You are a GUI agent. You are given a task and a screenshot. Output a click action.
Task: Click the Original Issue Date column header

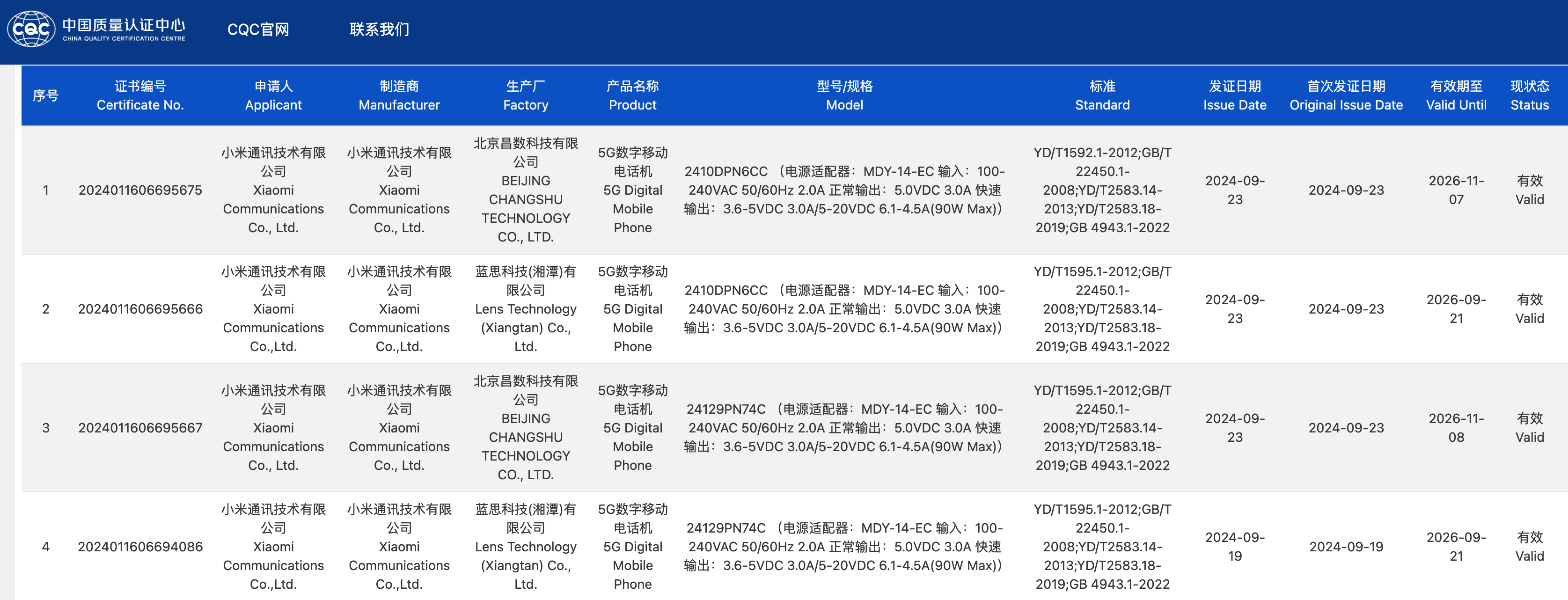pos(1346,95)
